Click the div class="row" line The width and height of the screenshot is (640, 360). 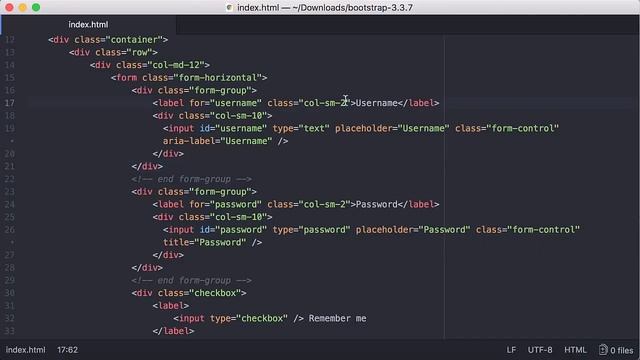113,52
